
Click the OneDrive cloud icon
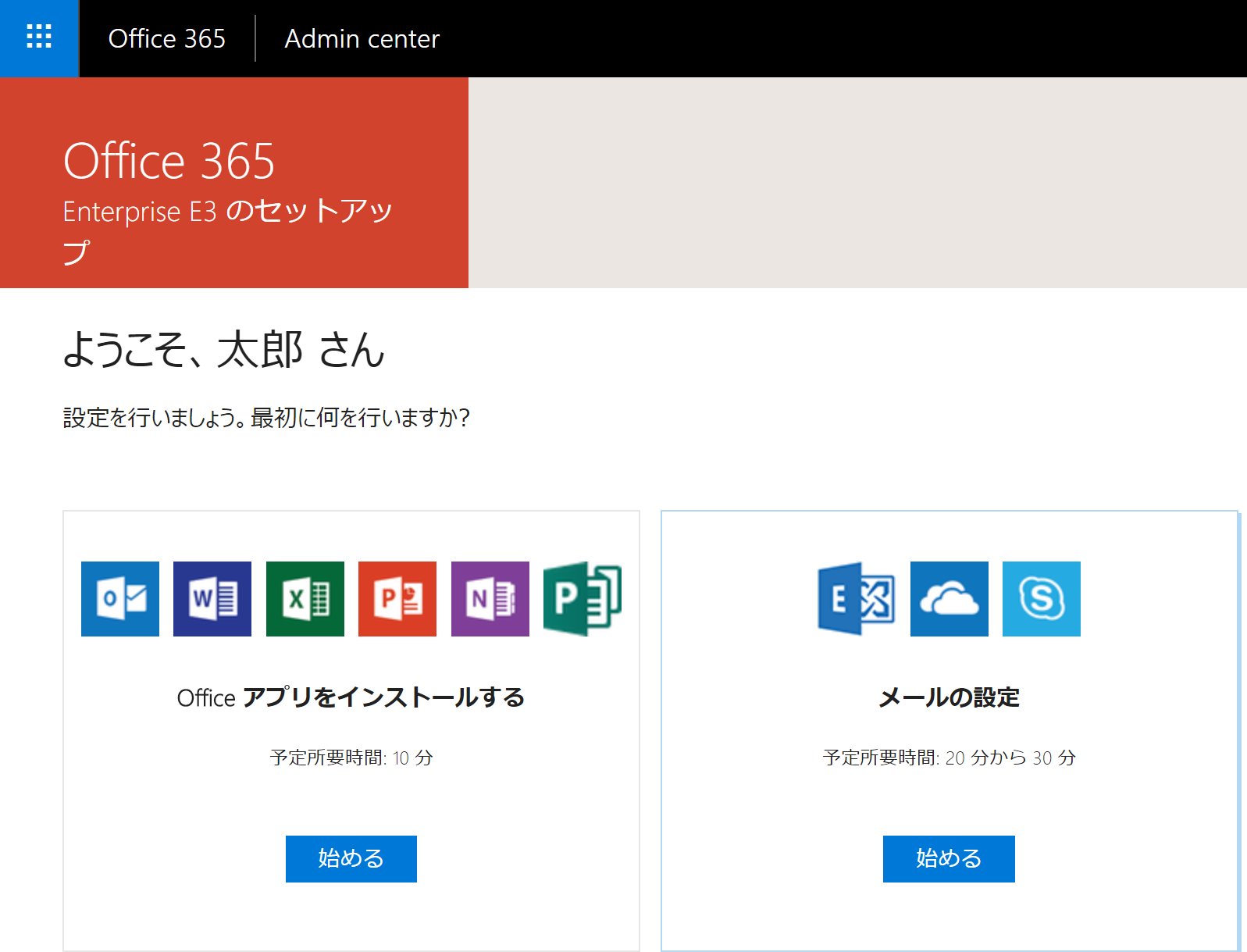950,599
